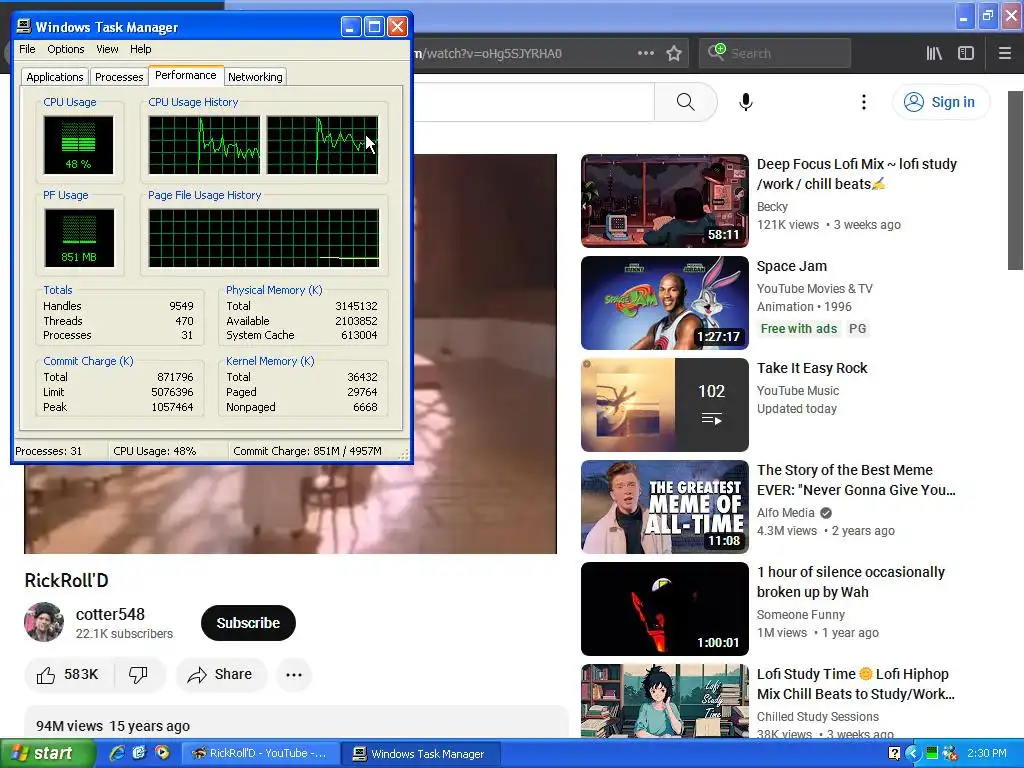This screenshot has height=768, width=1024.
Task: Click the cotter548 channel avatar
Action: (44, 622)
